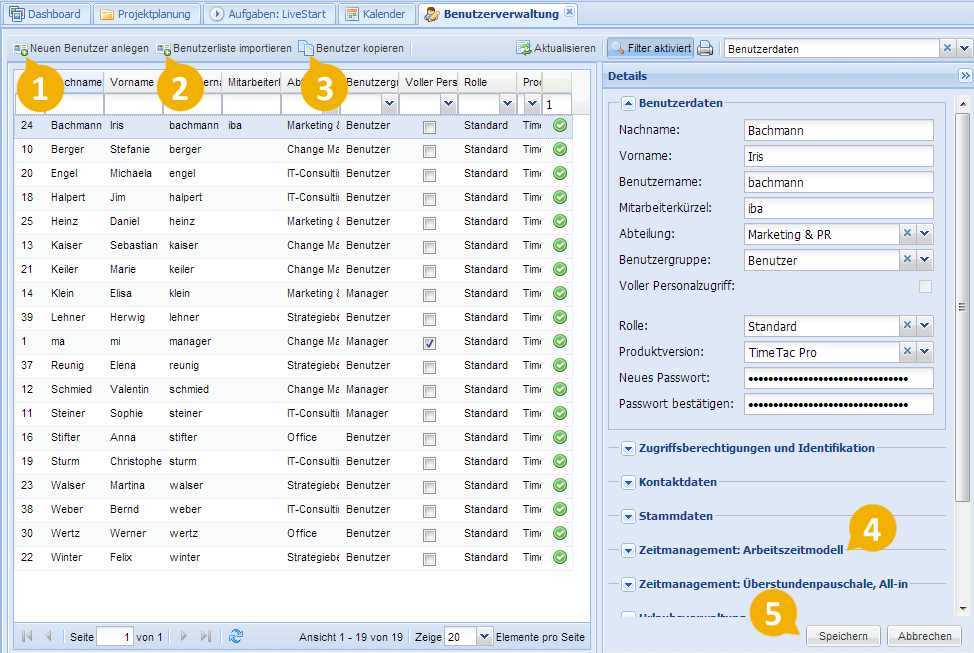
Task: Open the Zeige page size dropdown
Action: [485, 636]
